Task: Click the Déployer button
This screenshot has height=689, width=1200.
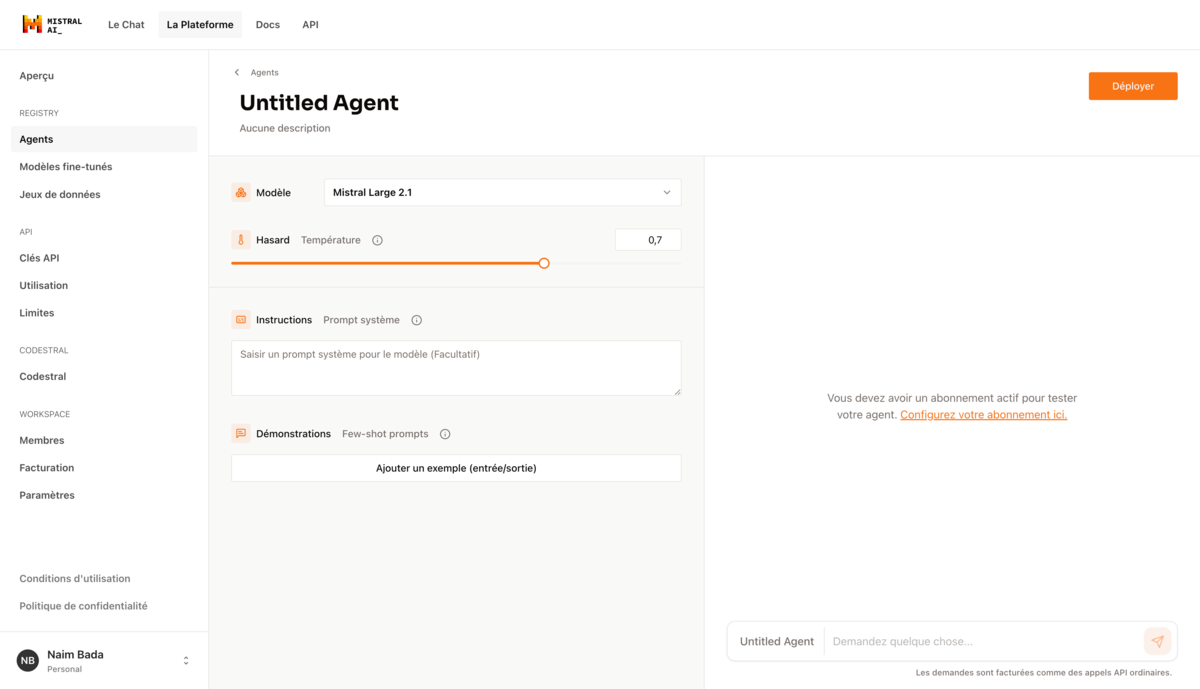Action: [1133, 86]
